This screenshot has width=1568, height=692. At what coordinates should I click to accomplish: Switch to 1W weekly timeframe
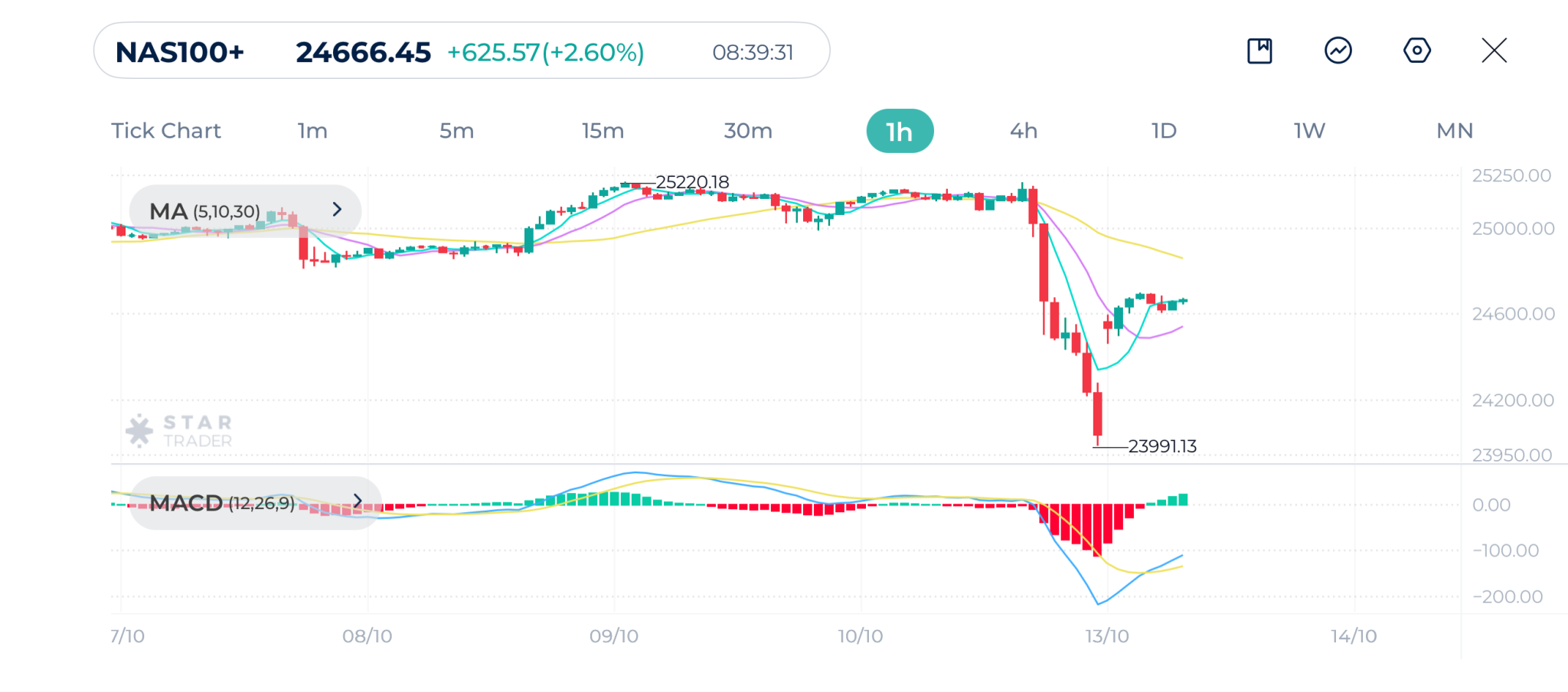pos(1309,131)
